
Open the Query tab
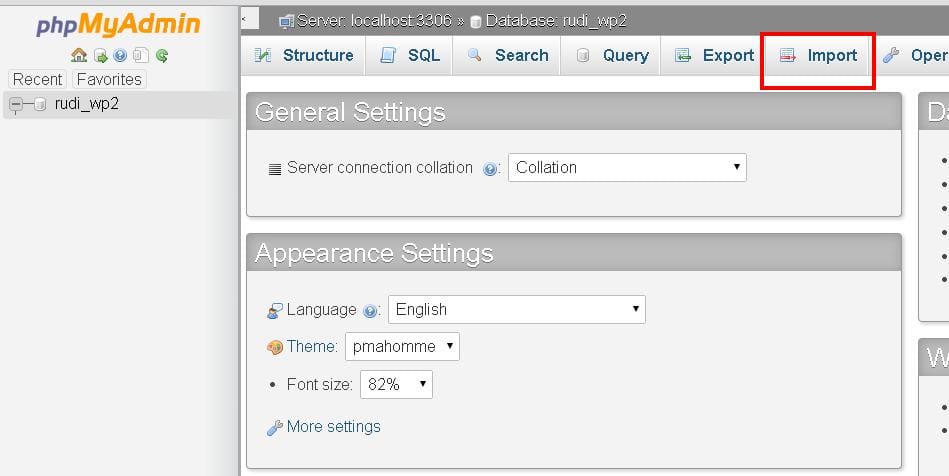point(611,55)
